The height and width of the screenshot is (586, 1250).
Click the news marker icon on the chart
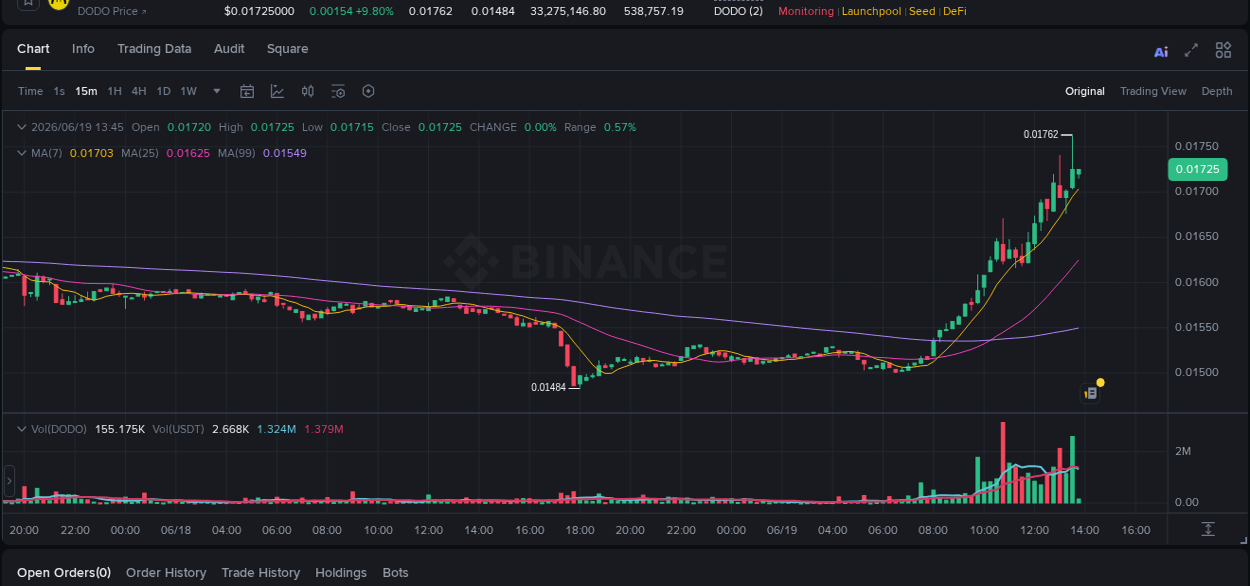click(1091, 394)
